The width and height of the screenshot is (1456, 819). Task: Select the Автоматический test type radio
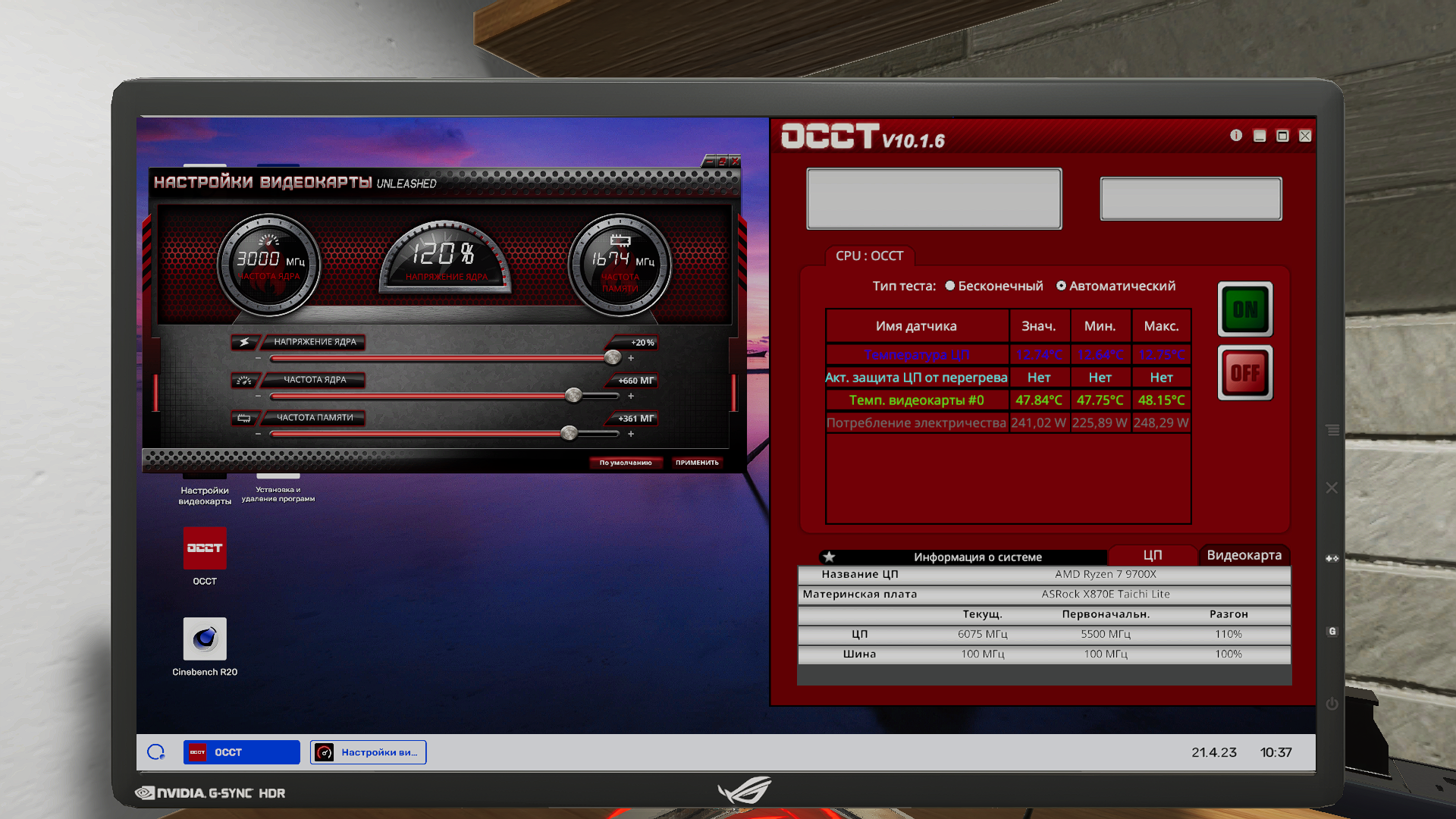(x=1061, y=286)
